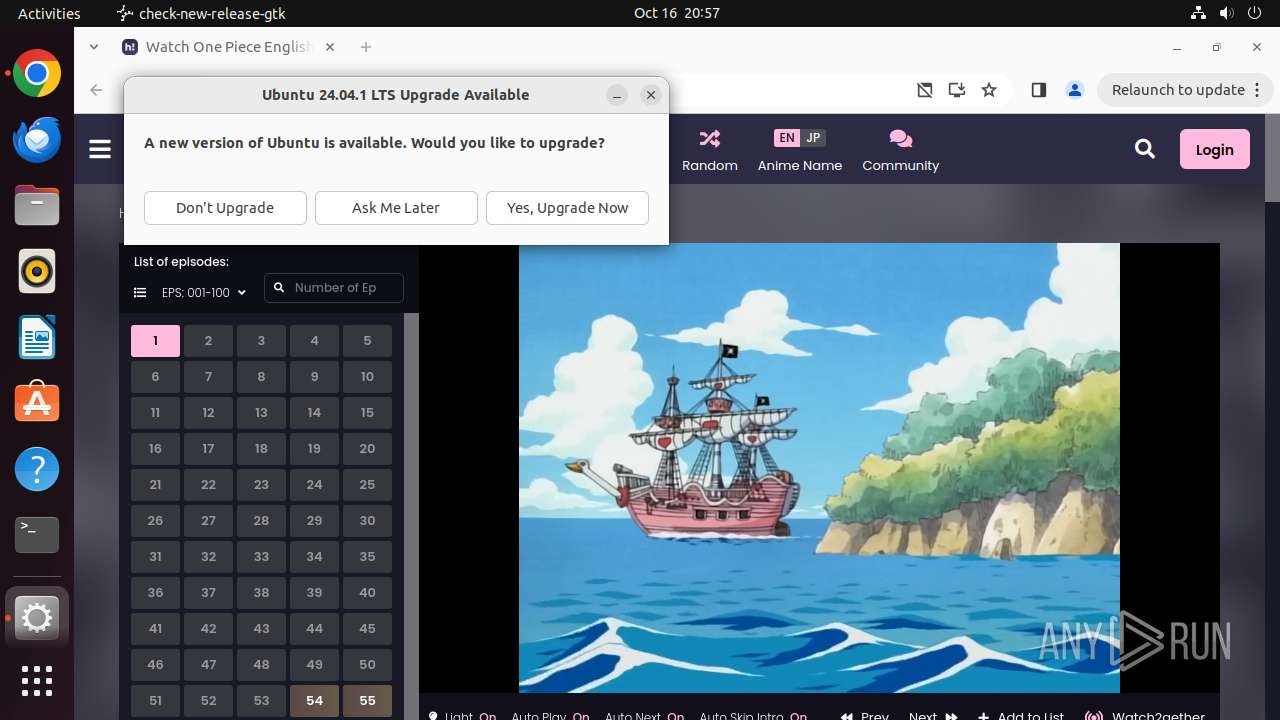The width and height of the screenshot is (1280, 720).
Task: Open Chrome side panel icon
Action: click(x=1038, y=90)
